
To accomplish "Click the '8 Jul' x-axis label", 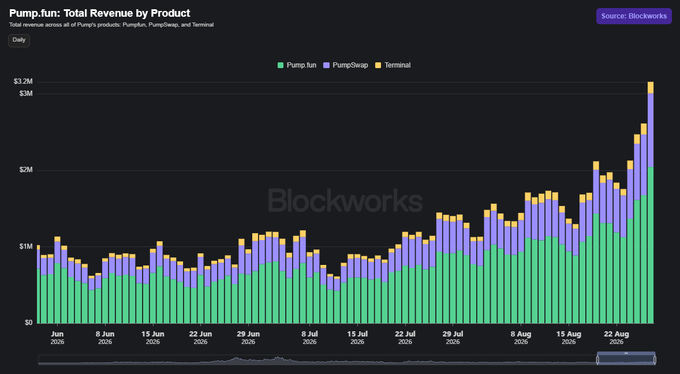I will coord(310,334).
